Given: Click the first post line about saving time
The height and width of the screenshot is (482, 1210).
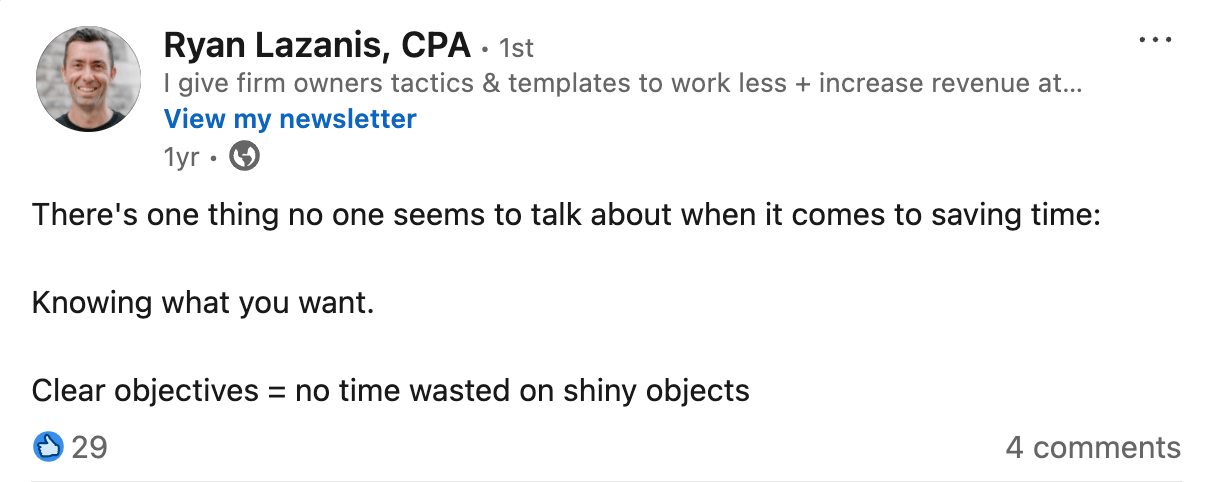Looking at the screenshot, I should click(565, 215).
